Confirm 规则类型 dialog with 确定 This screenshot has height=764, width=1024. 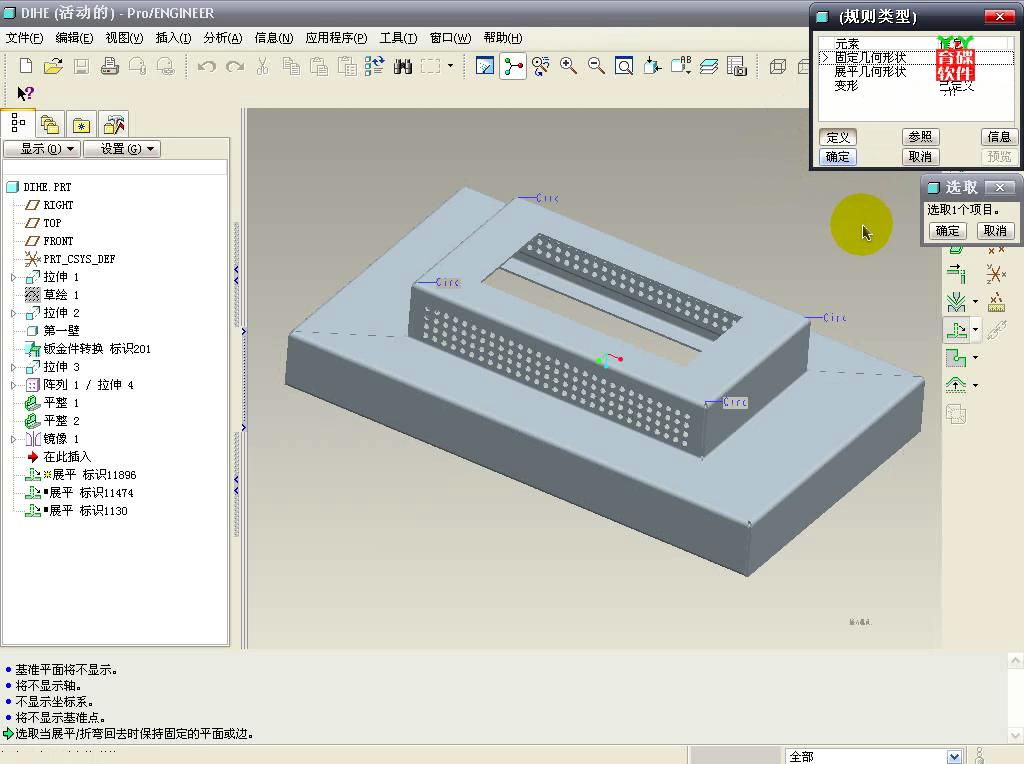coord(838,157)
